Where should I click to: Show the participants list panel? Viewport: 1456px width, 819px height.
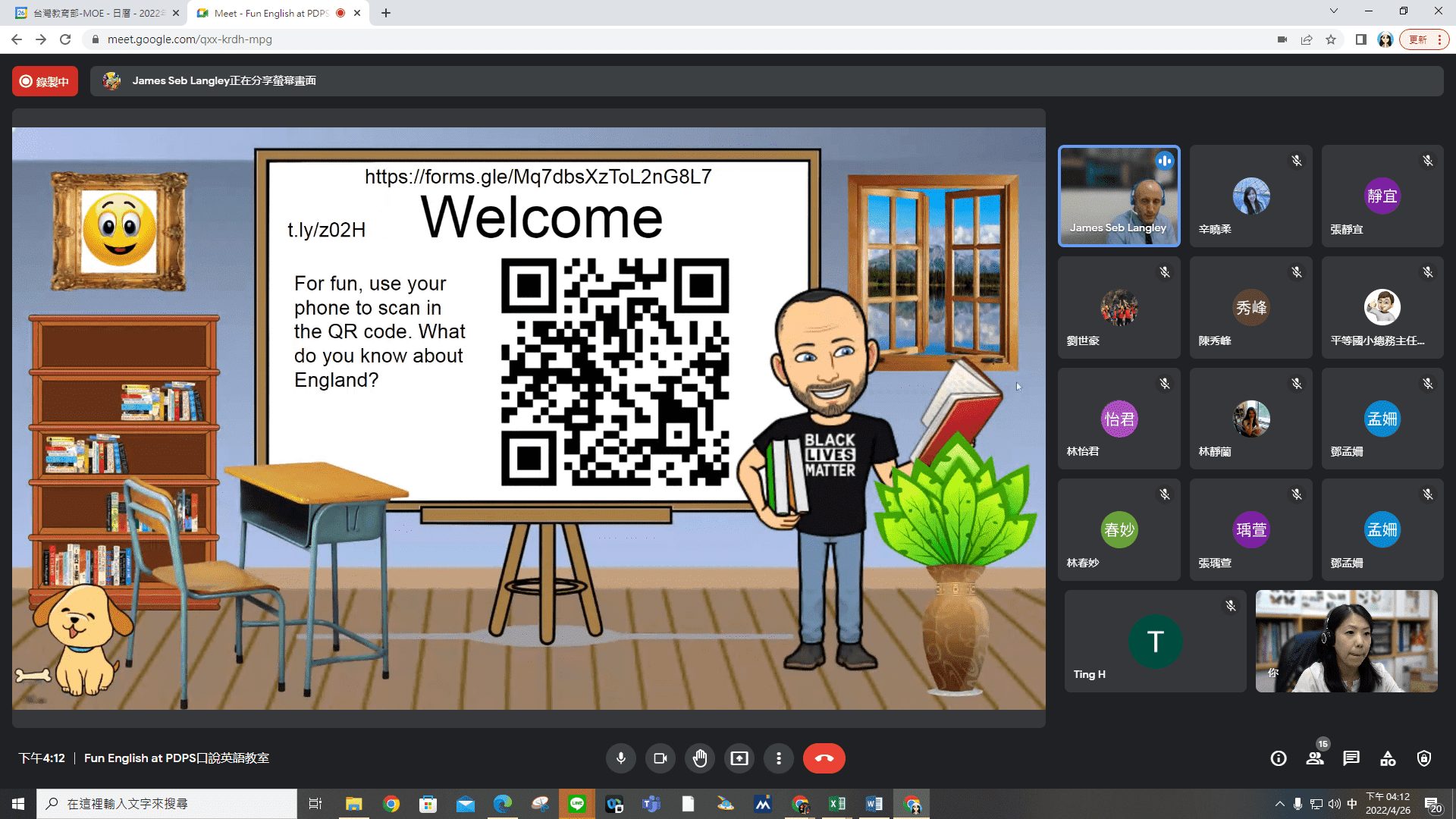1315,758
